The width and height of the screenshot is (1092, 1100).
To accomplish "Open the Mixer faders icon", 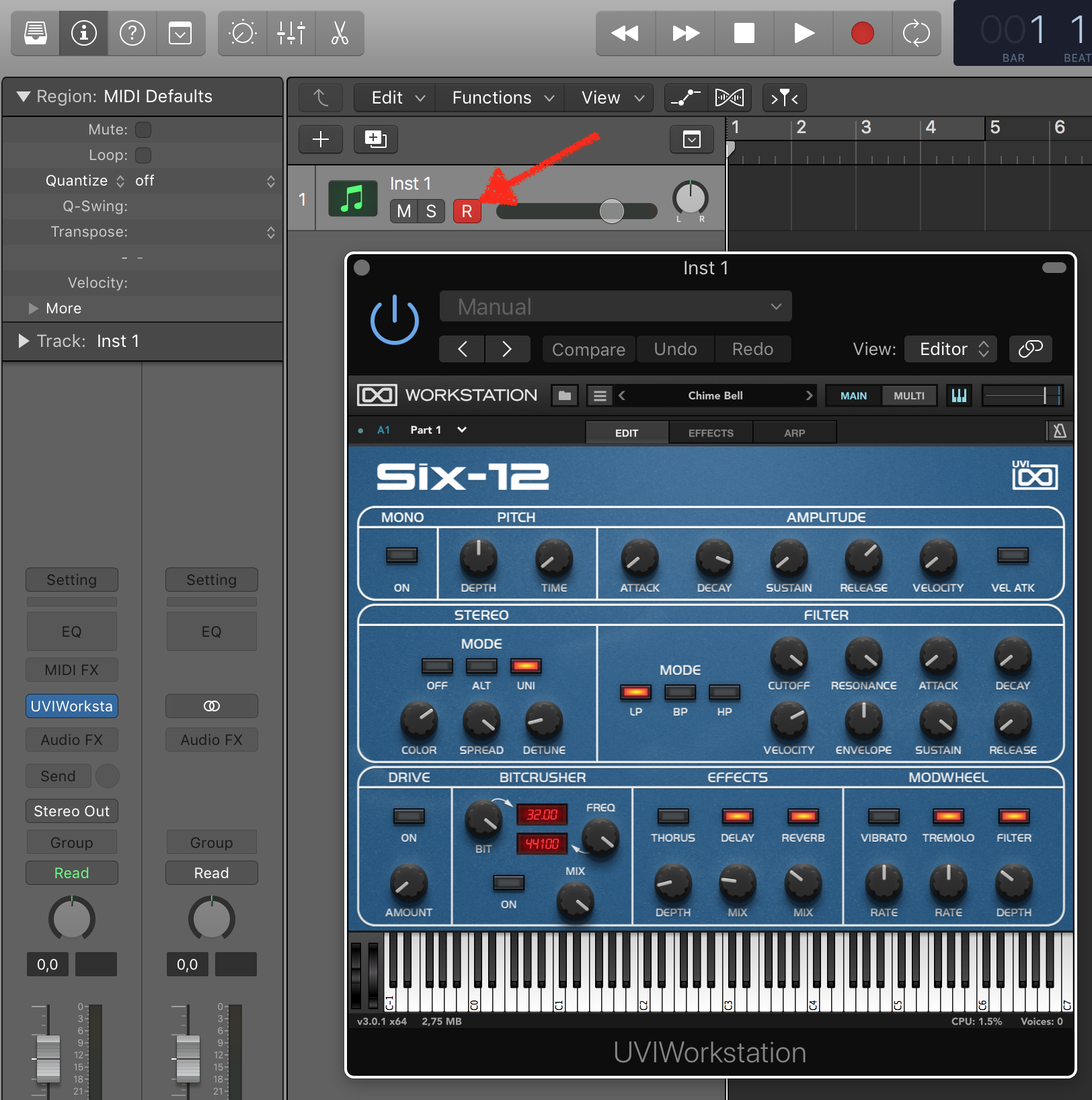I will (290, 33).
